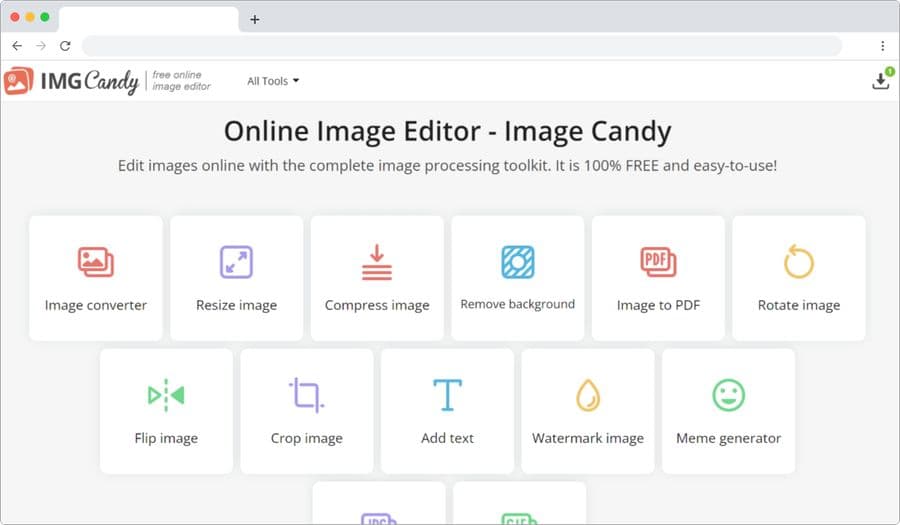This screenshot has height=525, width=900.
Task: Open the Image converter tool icon
Action: pyautogui.click(x=96, y=262)
